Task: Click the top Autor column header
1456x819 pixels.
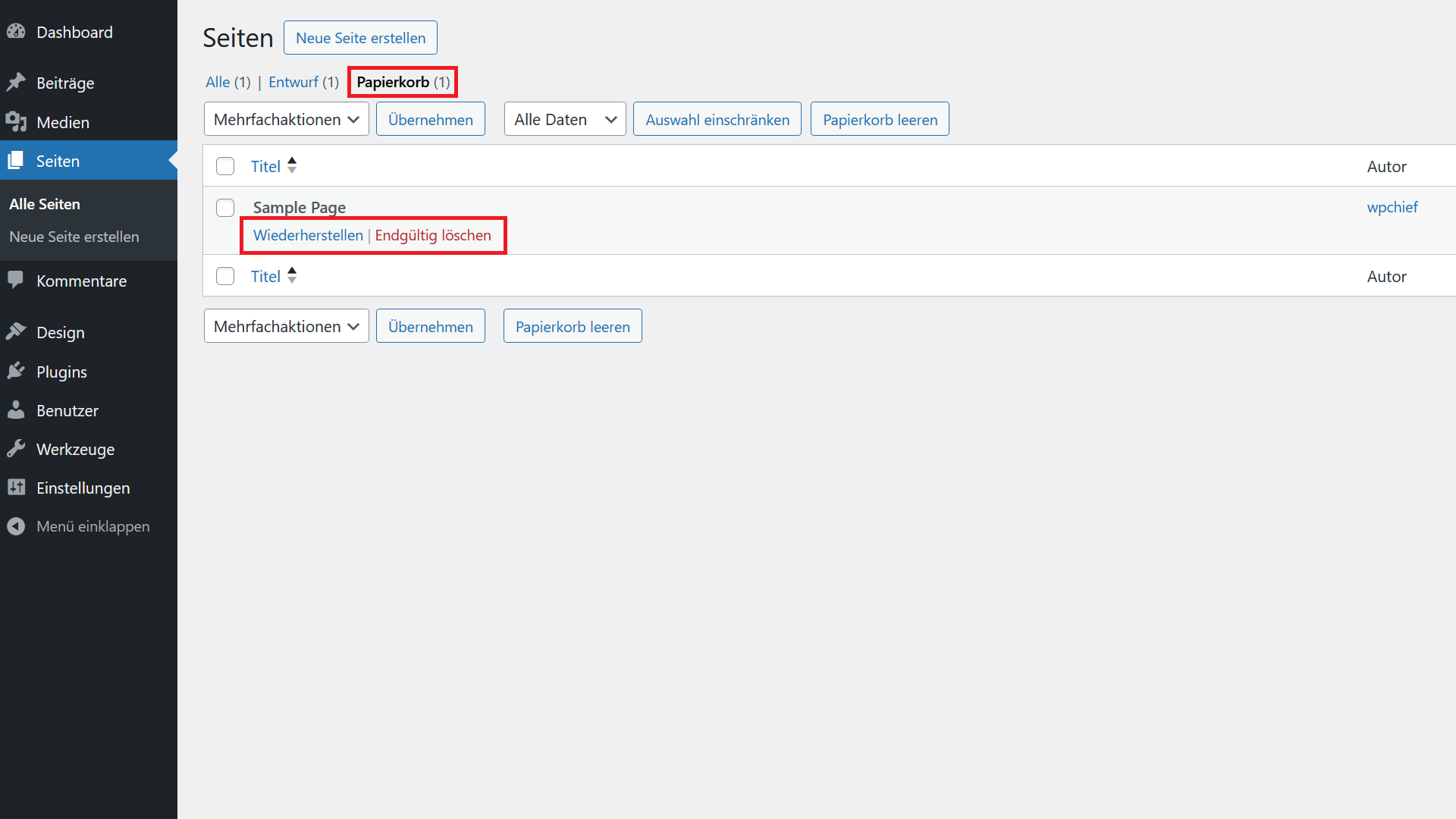Action: coord(1386,166)
